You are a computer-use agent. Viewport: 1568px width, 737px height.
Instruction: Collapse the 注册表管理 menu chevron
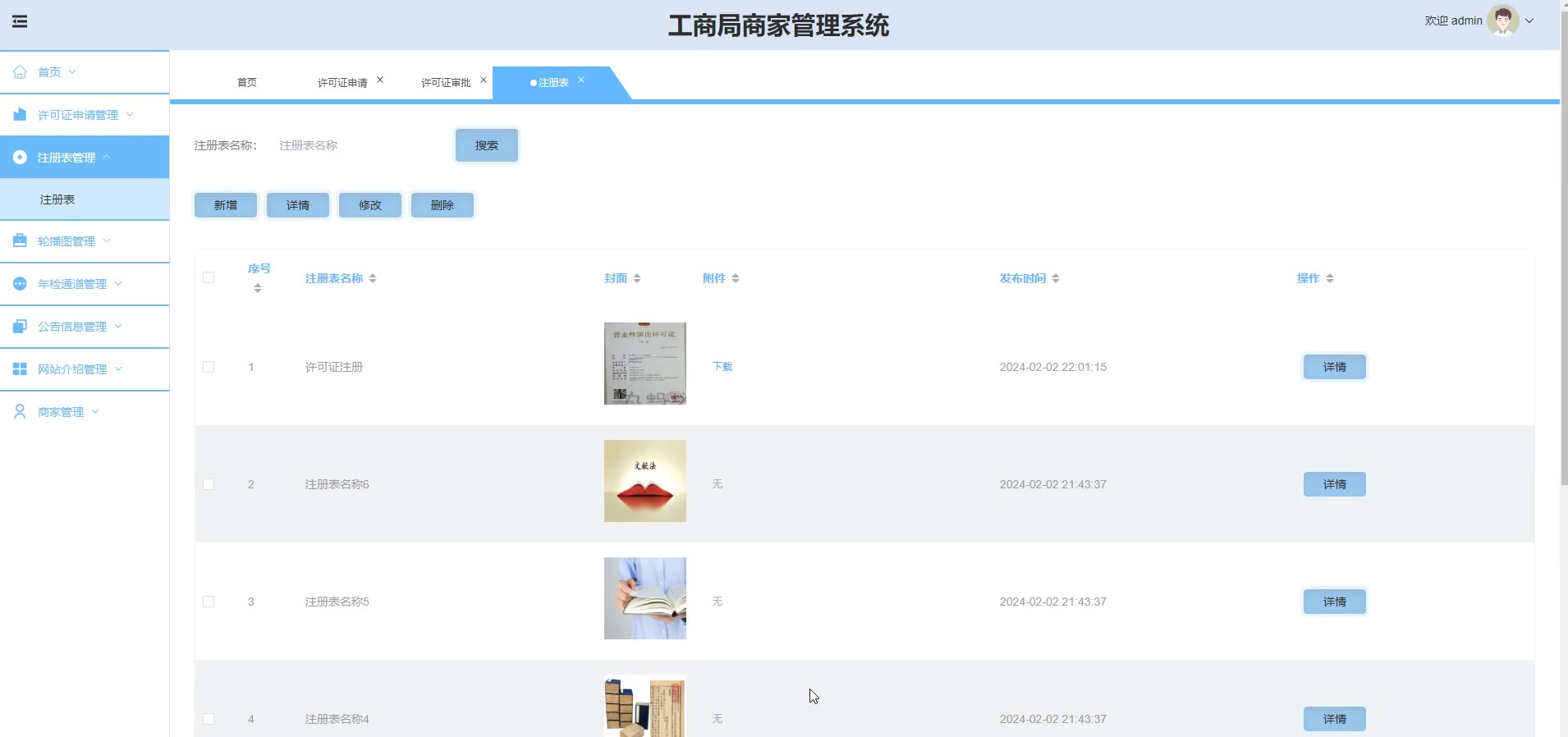coord(107,157)
